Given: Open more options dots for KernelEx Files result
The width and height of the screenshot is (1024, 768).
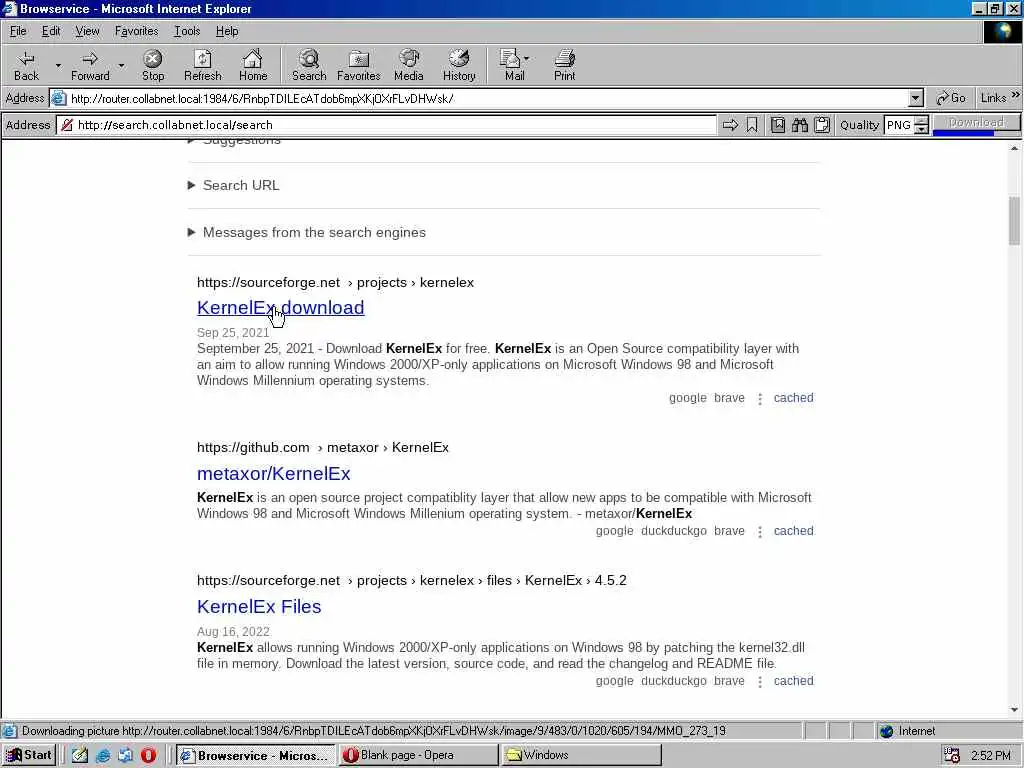Looking at the screenshot, I should 760,681.
